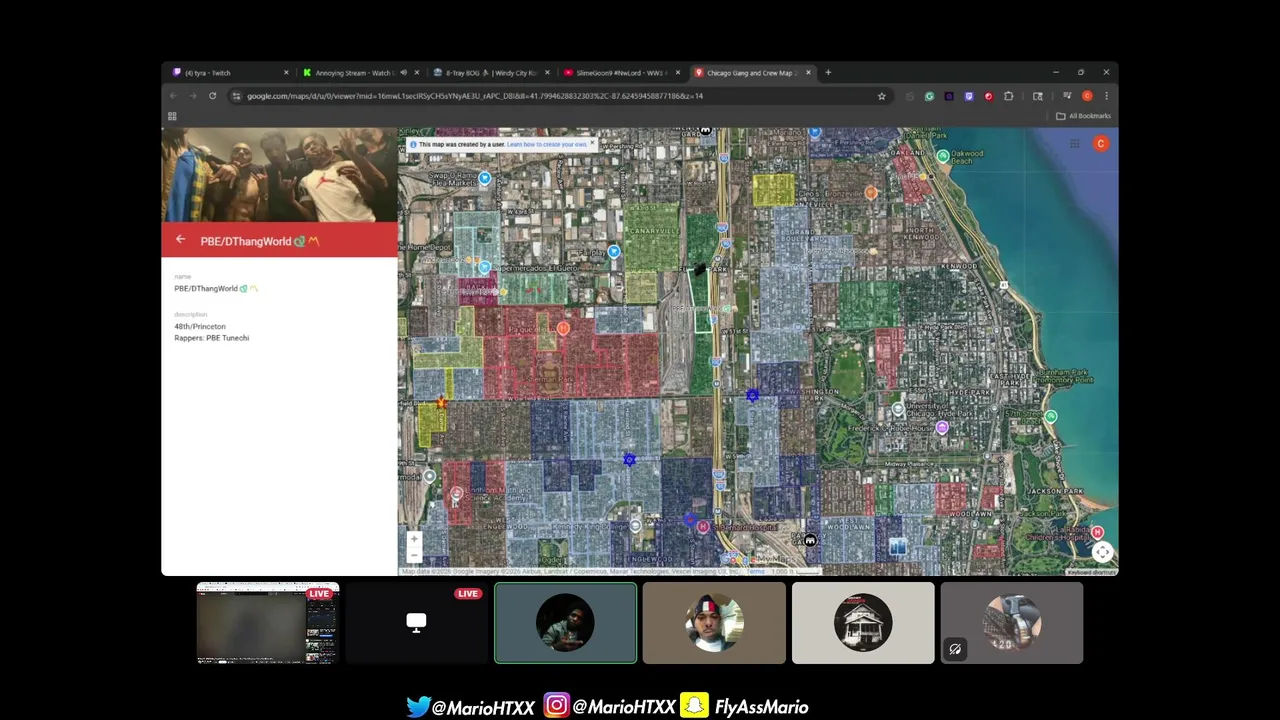Open the Google apps grid on the map
This screenshot has height=720, width=1280.
[x=1074, y=144]
